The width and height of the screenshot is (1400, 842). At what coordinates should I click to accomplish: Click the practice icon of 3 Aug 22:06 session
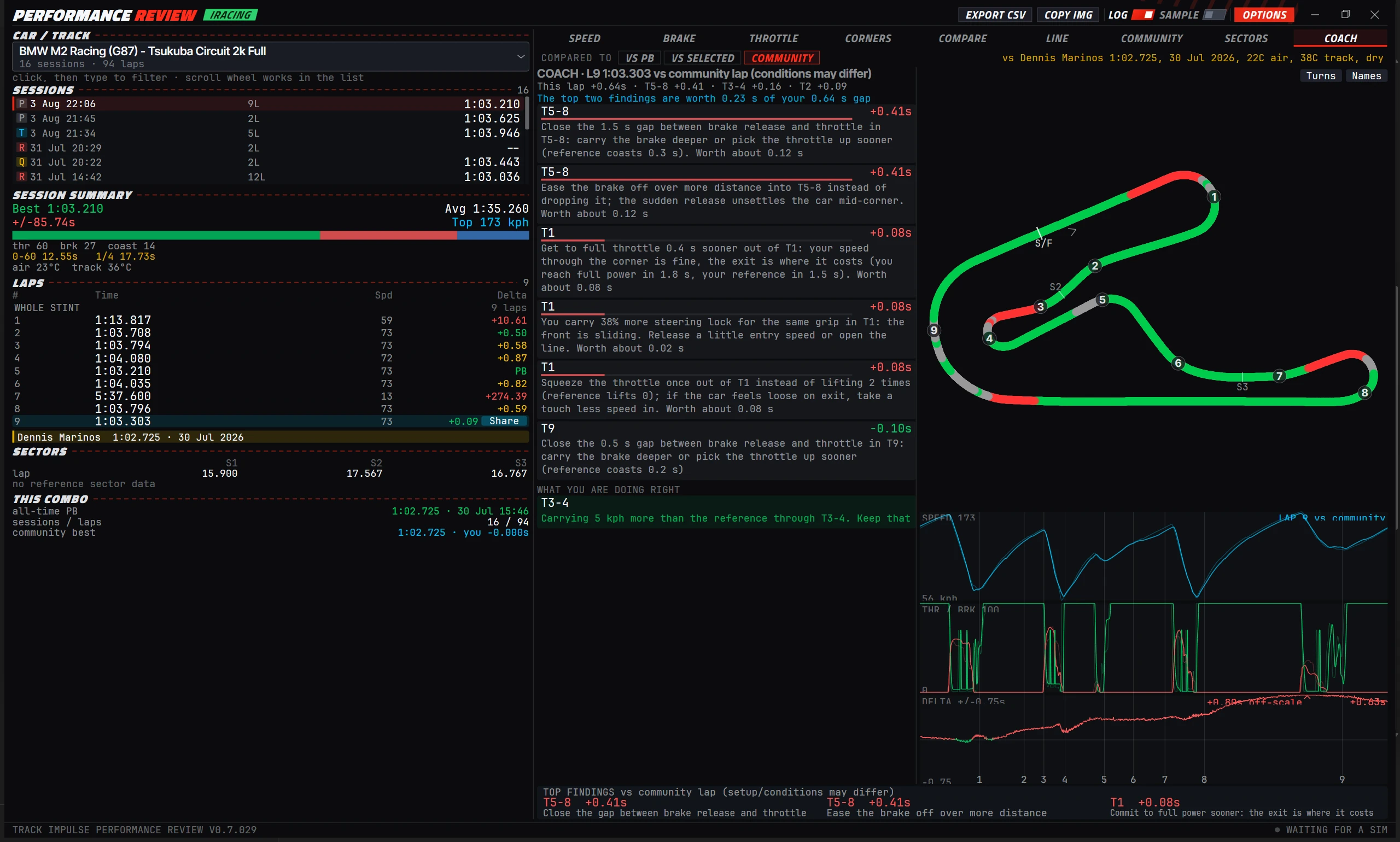21,104
